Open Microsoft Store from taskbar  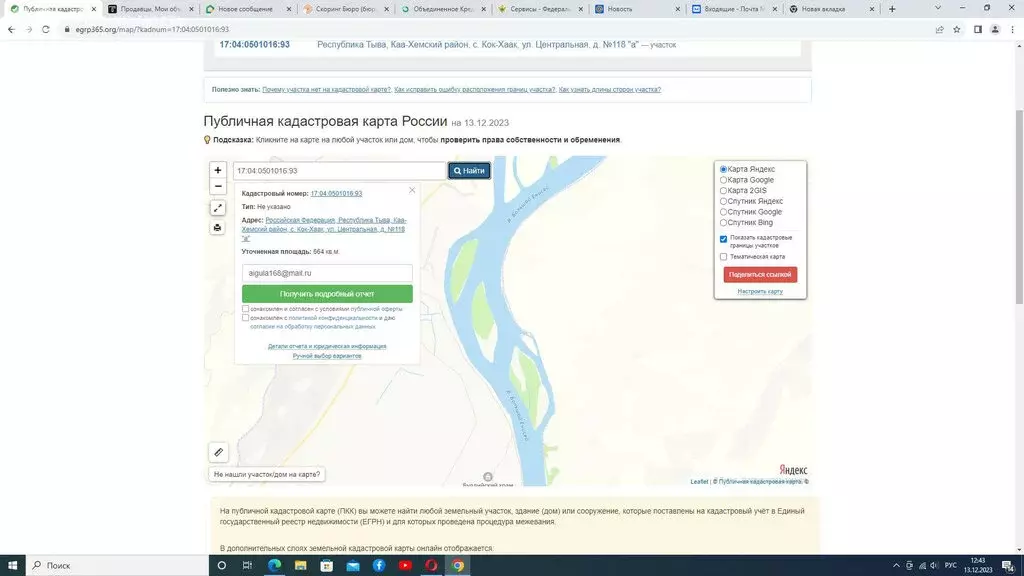tap(327, 566)
